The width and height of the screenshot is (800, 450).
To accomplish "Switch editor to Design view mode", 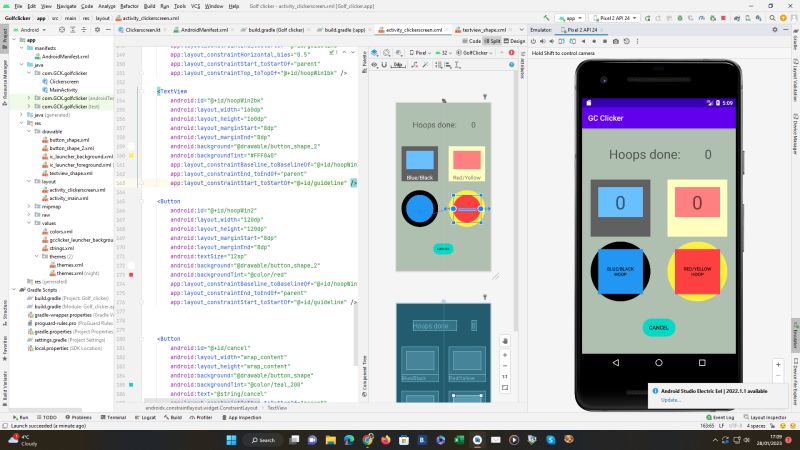I will click(x=514, y=41).
